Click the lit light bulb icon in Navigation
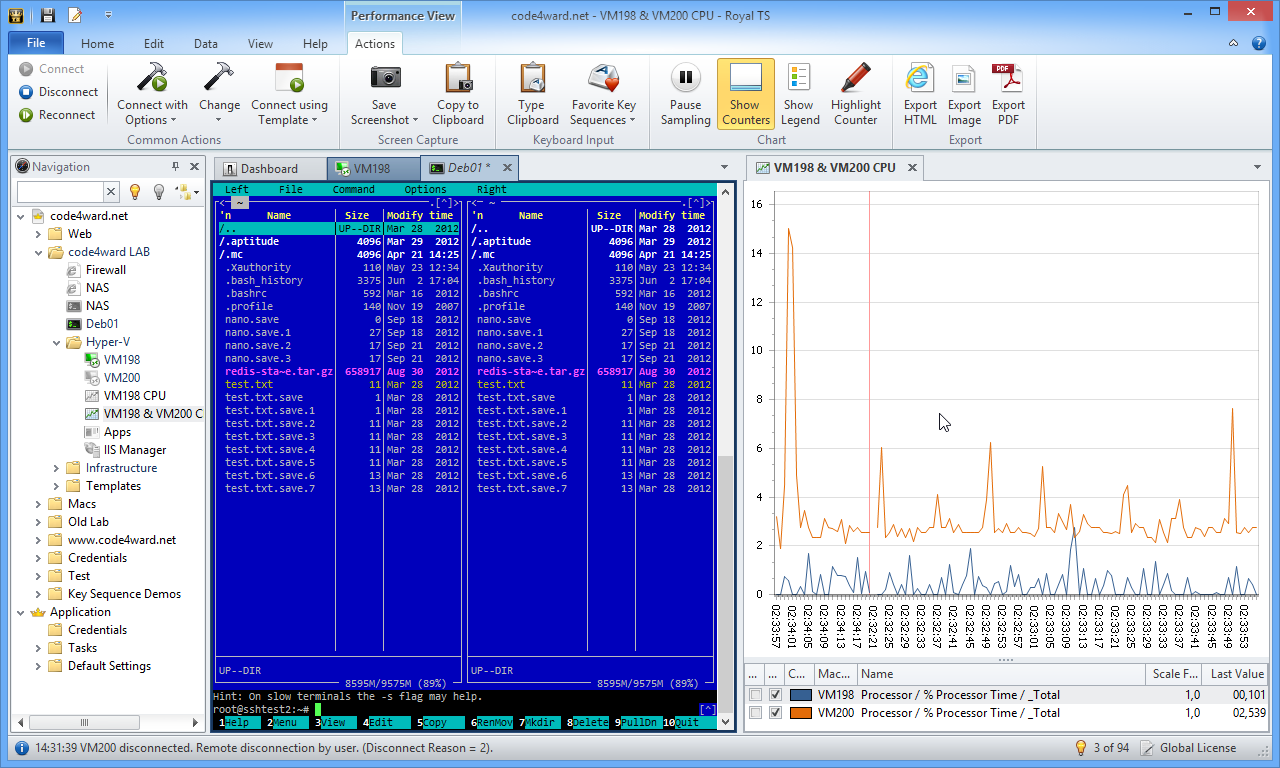The width and height of the screenshot is (1280, 768). point(136,191)
